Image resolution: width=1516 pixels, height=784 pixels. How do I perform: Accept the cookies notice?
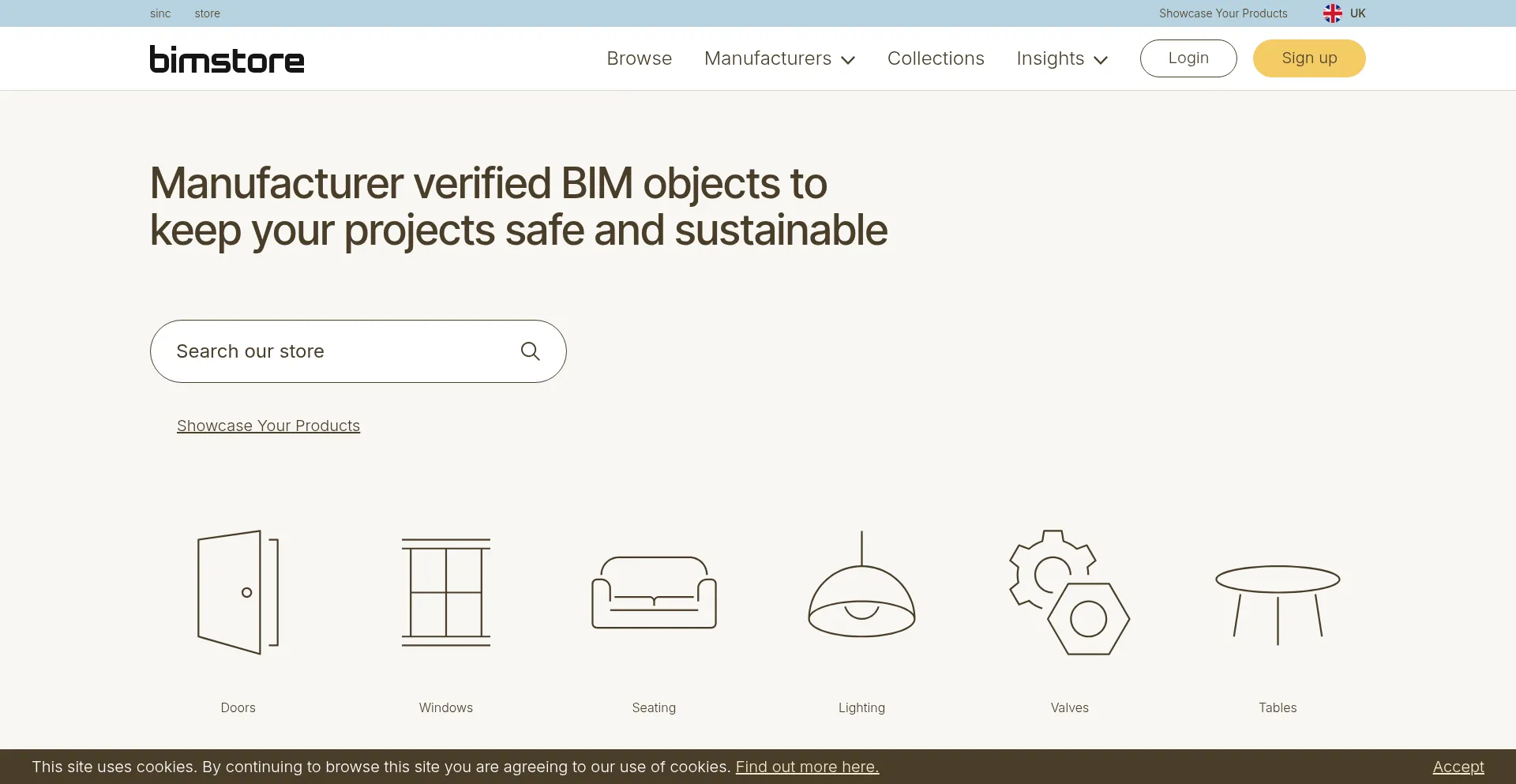pyautogui.click(x=1458, y=766)
